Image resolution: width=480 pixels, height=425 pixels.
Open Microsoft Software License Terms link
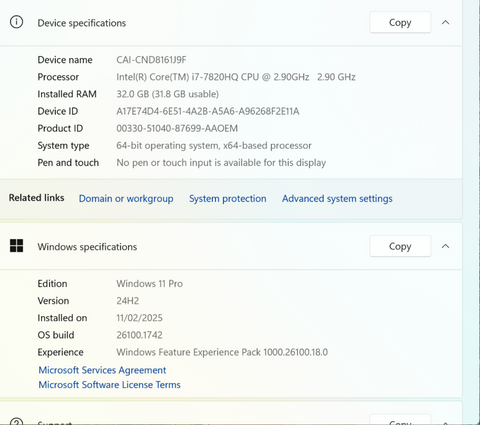point(109,385)
